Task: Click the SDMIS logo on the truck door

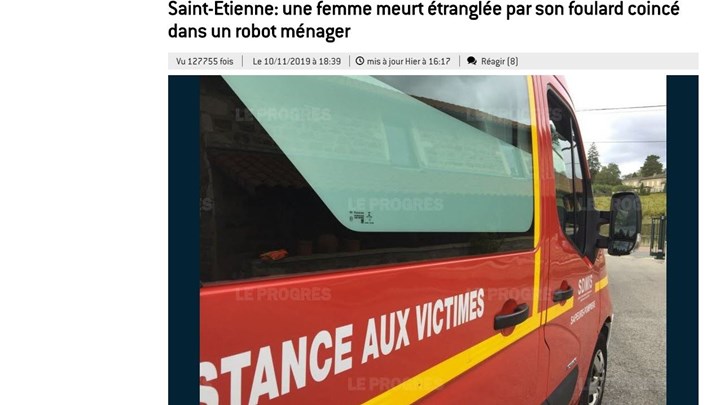Action: click(585, 287)
